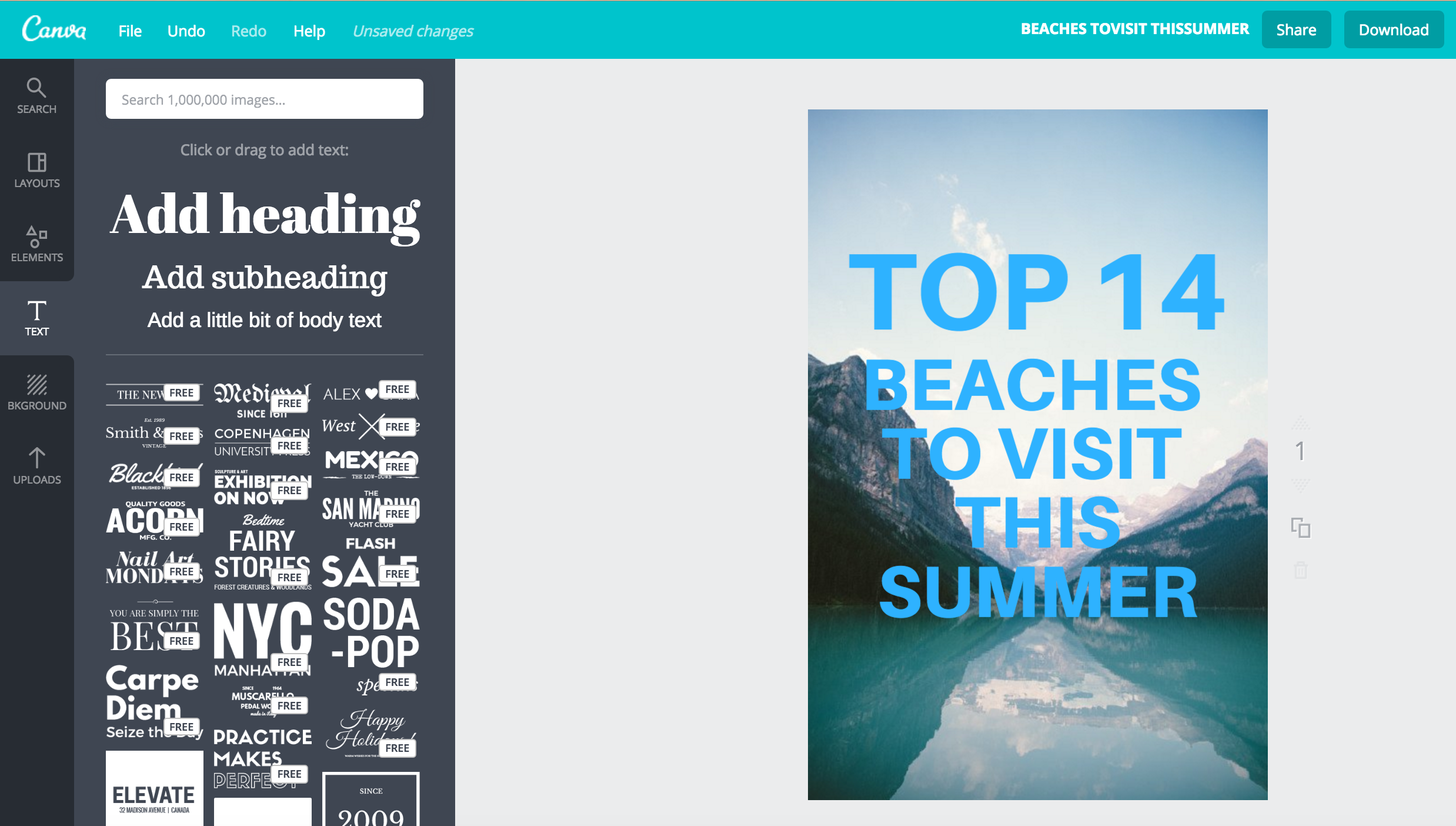Select the THE NEW text template
Image resolution: width=1456 pixels, height=826 pixels.
pos(154,394)
